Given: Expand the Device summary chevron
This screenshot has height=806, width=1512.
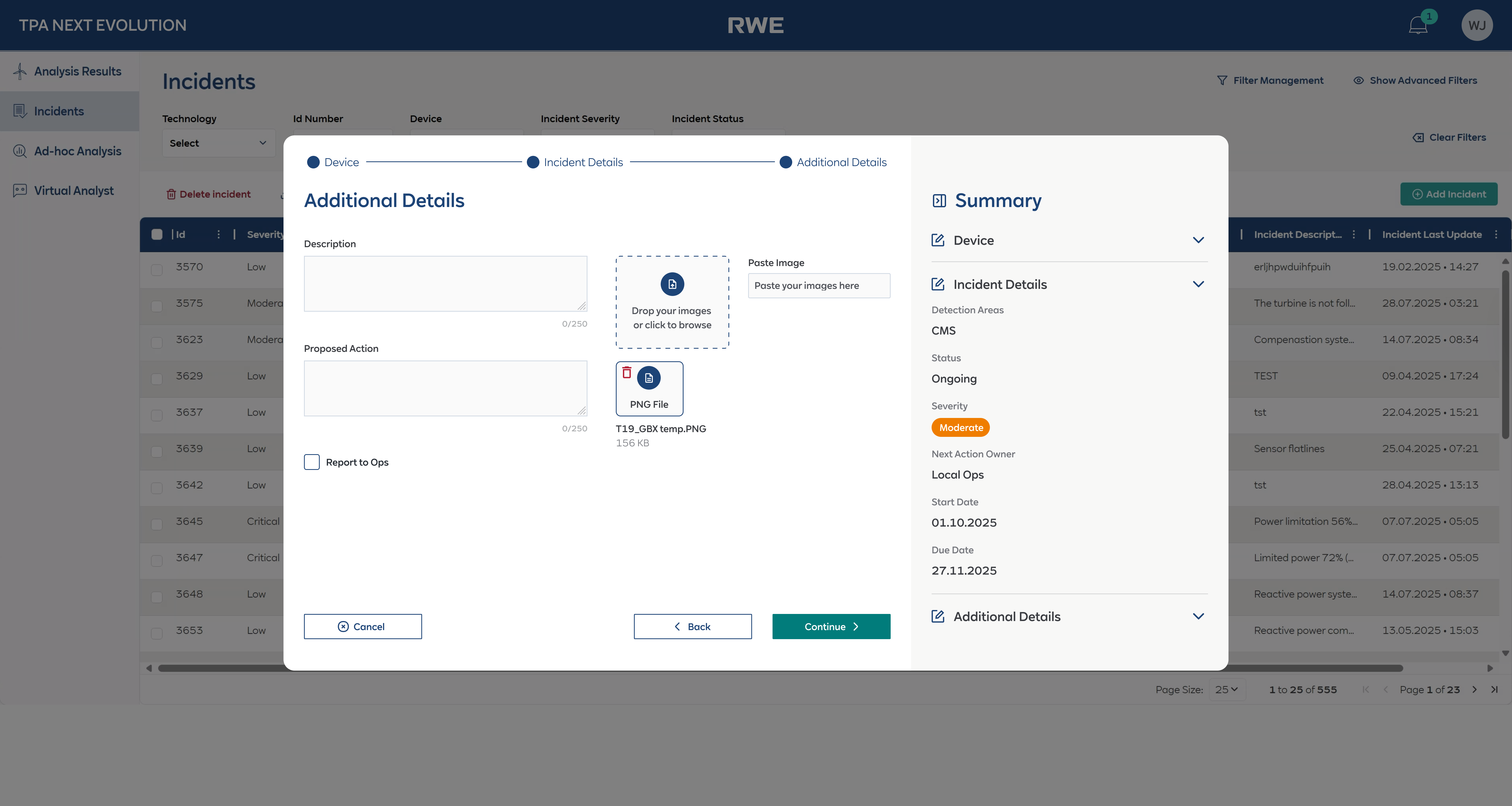Looking at the screenshot, I should [x=1199, y=240].
